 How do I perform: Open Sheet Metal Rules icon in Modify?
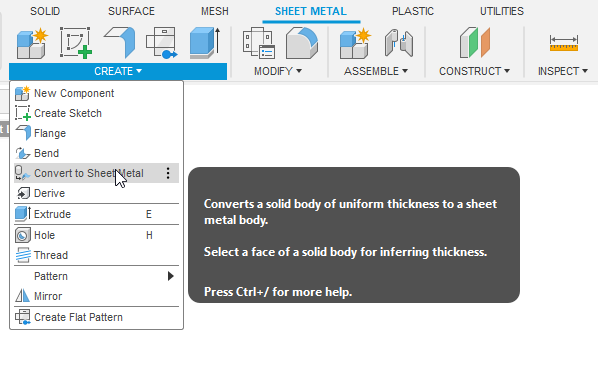259,43
